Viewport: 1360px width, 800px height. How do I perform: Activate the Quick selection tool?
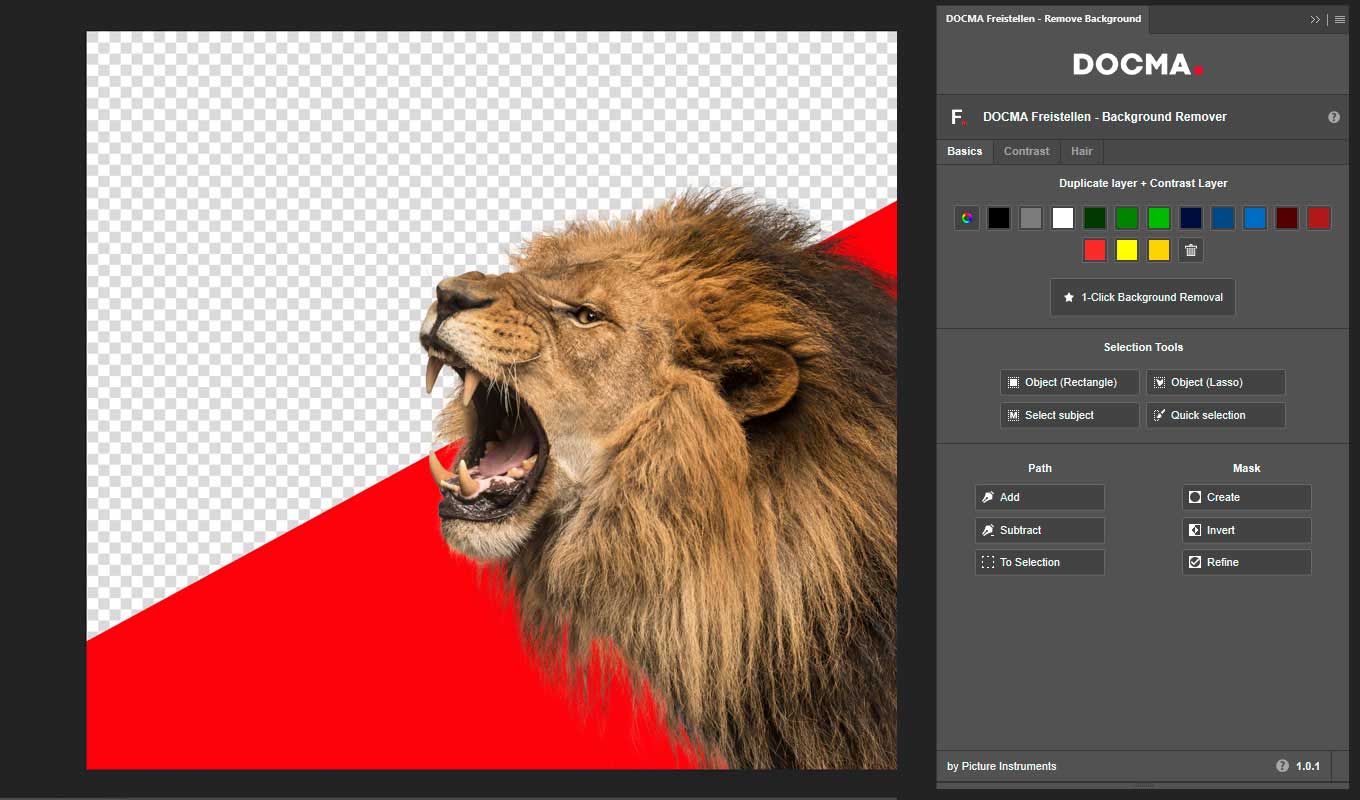1215,415
